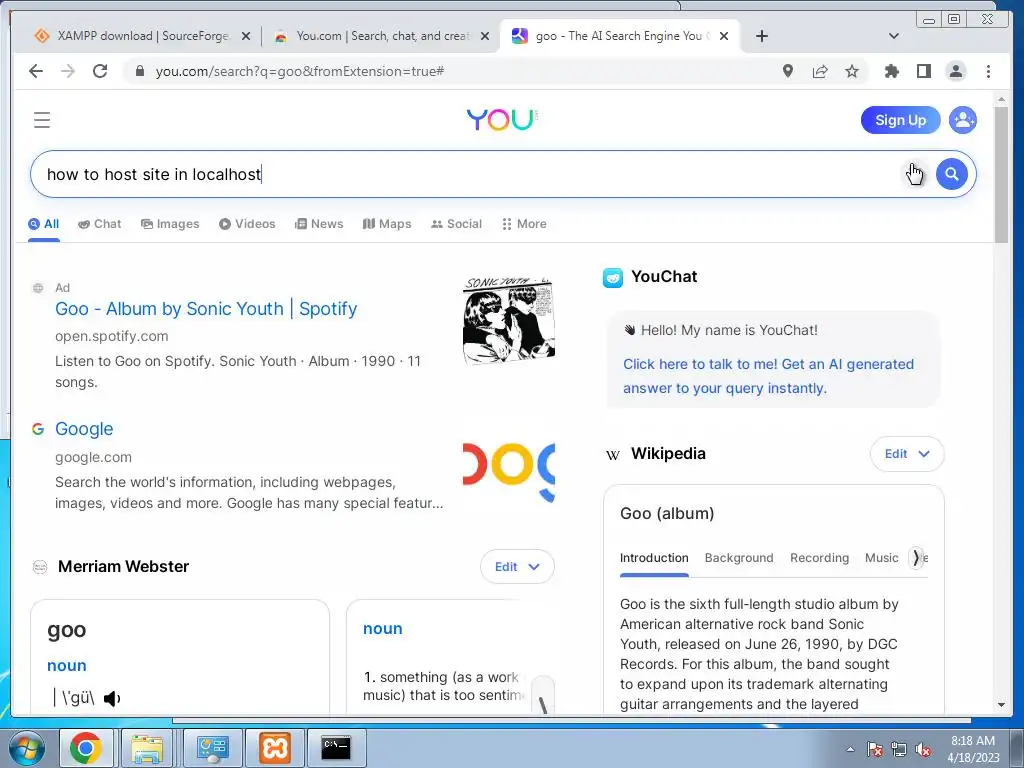Click the Action Center flag tray icon
The image size is (1024, 768).
(x=874, y=749)
